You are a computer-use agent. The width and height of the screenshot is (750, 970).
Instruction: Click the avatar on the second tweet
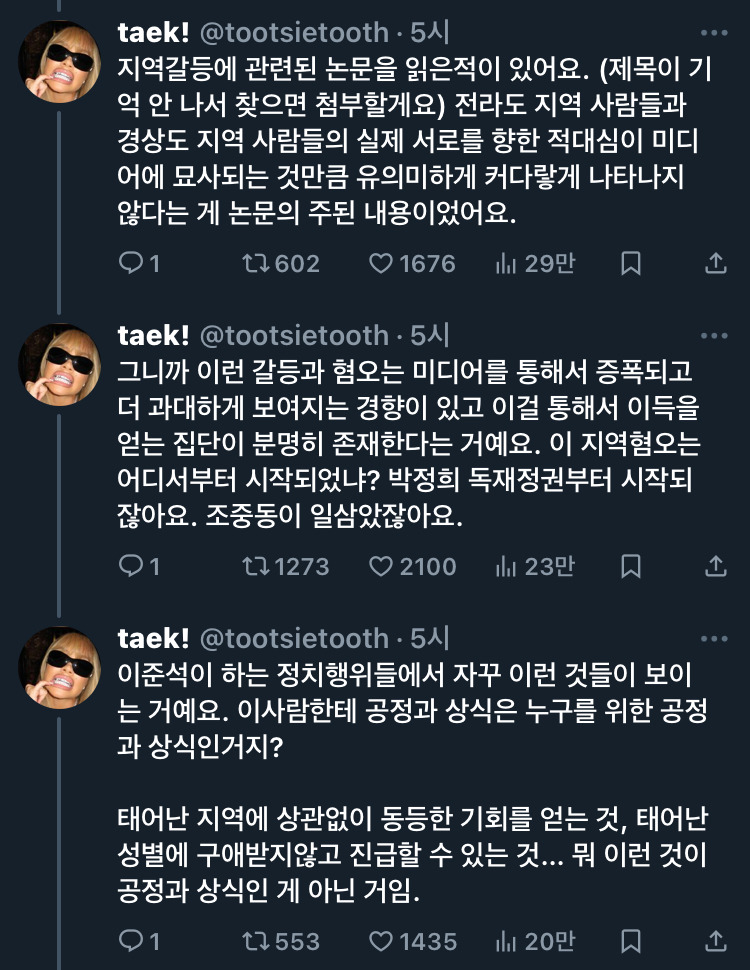pos(58,364)
